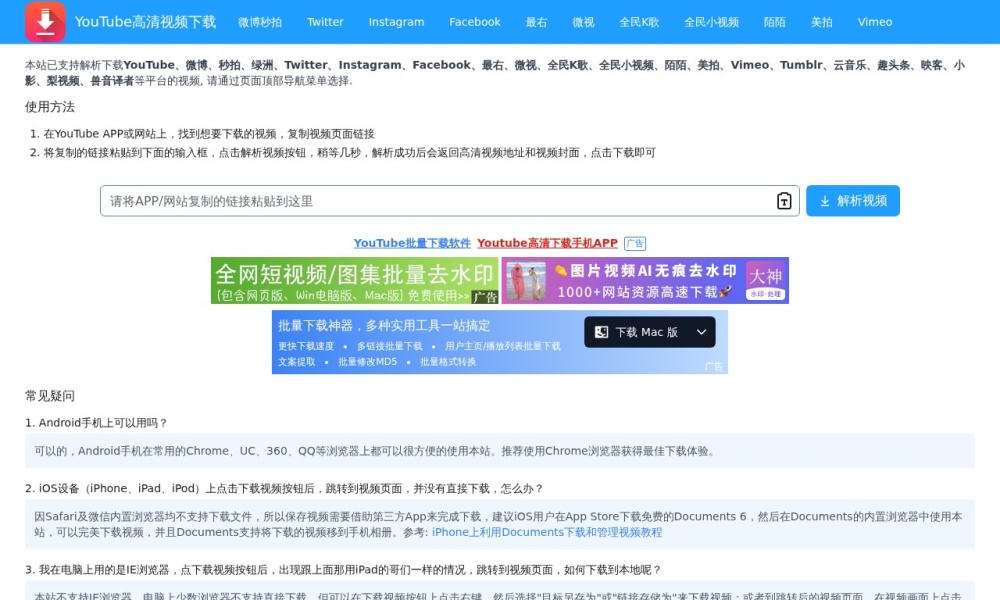Open YouTube高清视频下载 home title
Screen dimensions: 1000x600
point(145,22)
